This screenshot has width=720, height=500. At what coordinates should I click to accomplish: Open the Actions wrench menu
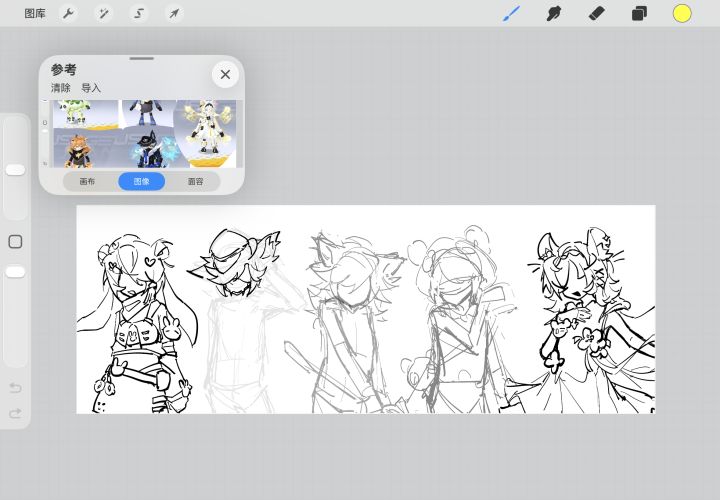68,13
